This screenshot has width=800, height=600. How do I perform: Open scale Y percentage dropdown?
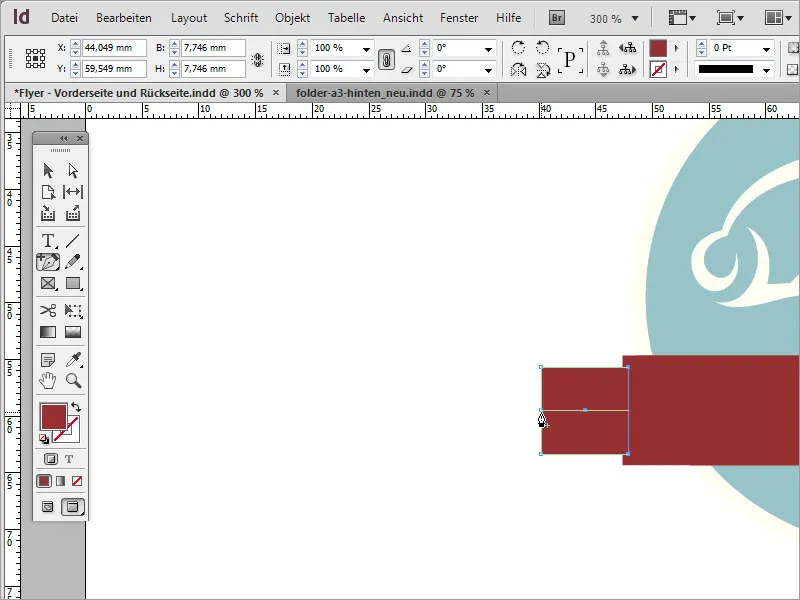[x=366, y=70]
